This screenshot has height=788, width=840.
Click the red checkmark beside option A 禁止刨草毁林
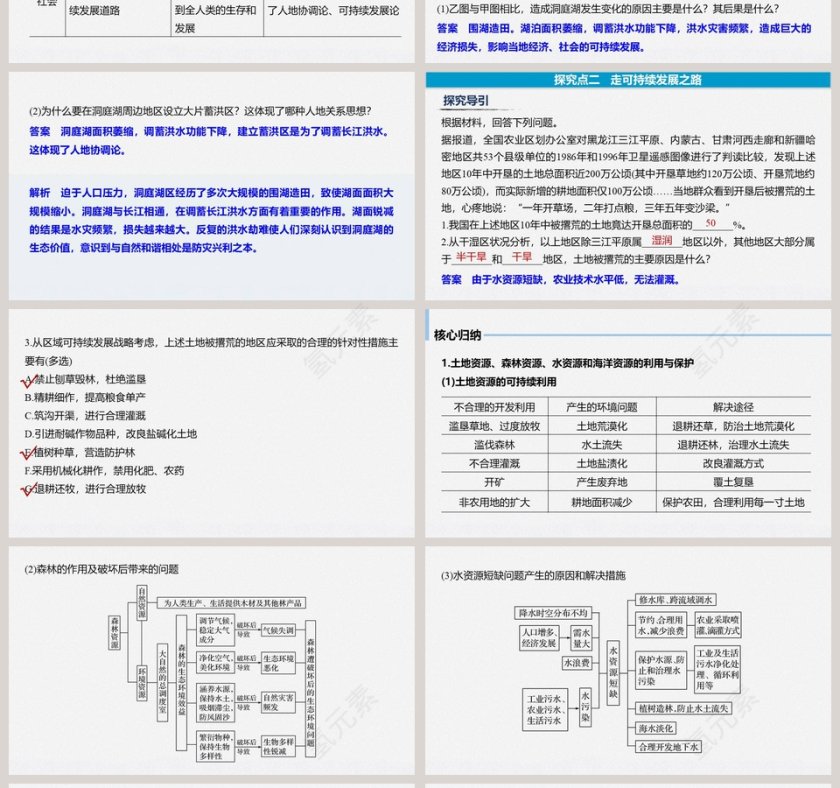click(28, 379)
